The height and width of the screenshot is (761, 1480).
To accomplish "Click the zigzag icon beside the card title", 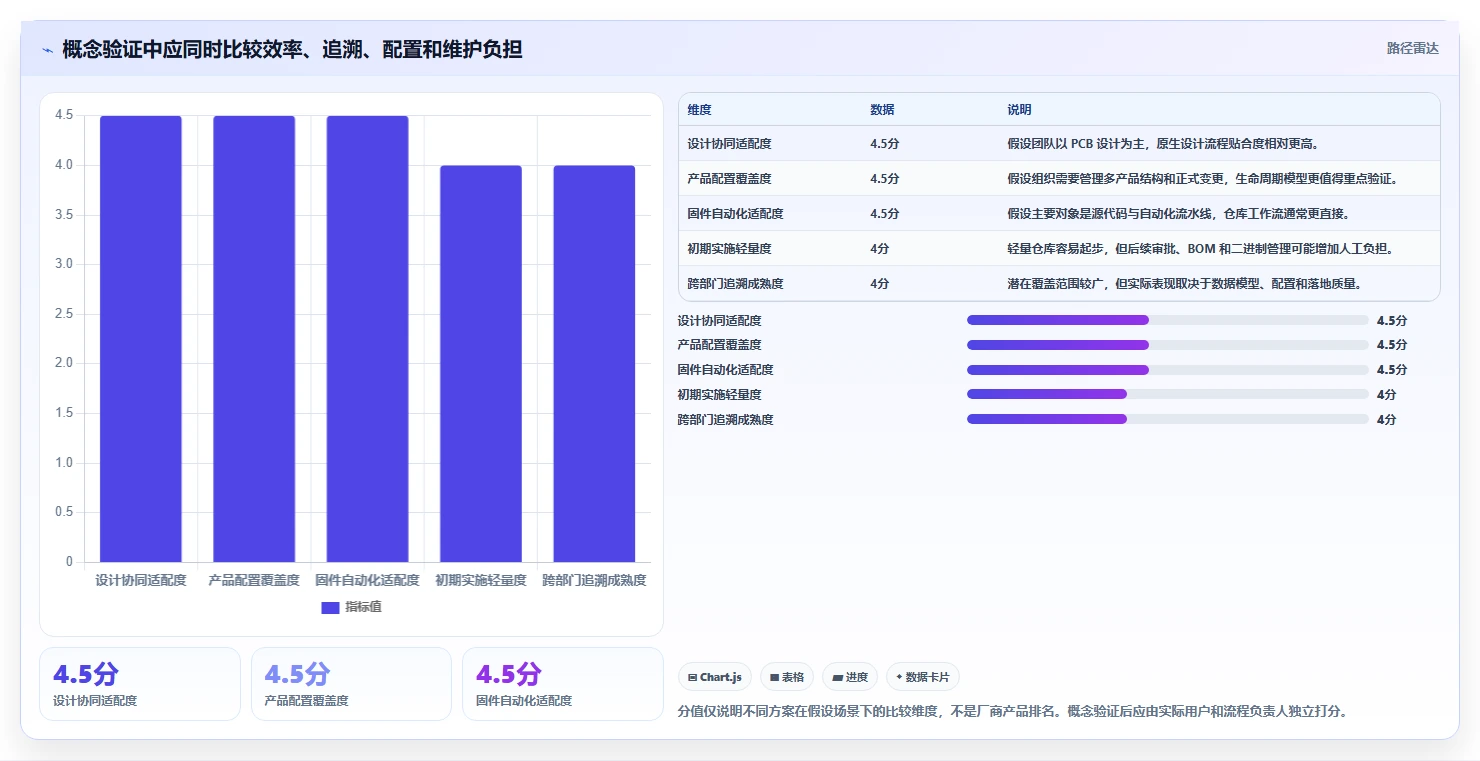I will click(x=48, y=49).
